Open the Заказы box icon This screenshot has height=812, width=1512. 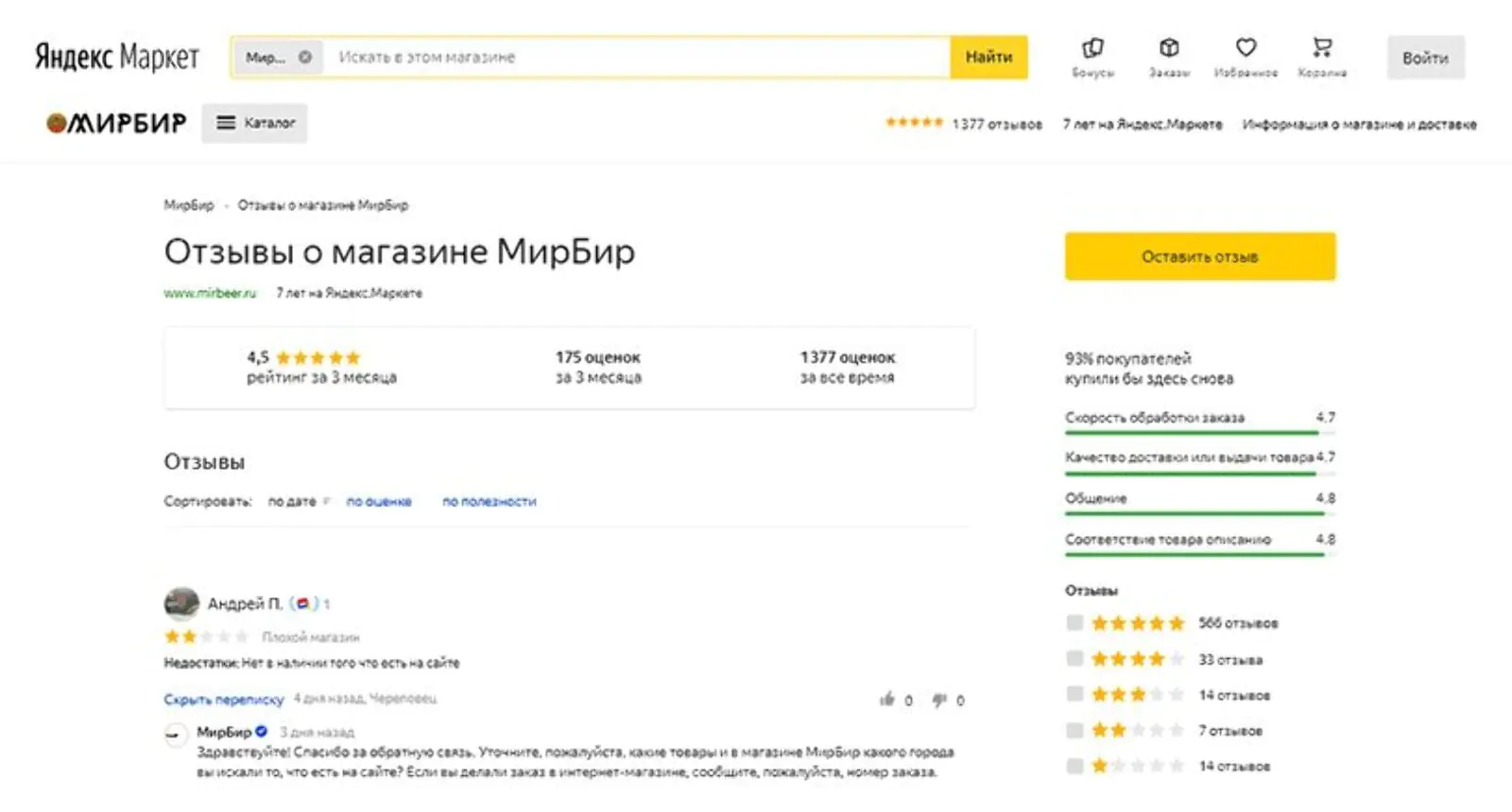[1169, 57]
